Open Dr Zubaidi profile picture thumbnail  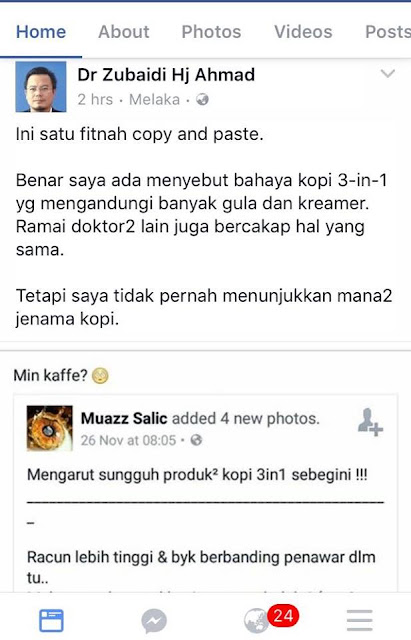click(x=41, y=87)
